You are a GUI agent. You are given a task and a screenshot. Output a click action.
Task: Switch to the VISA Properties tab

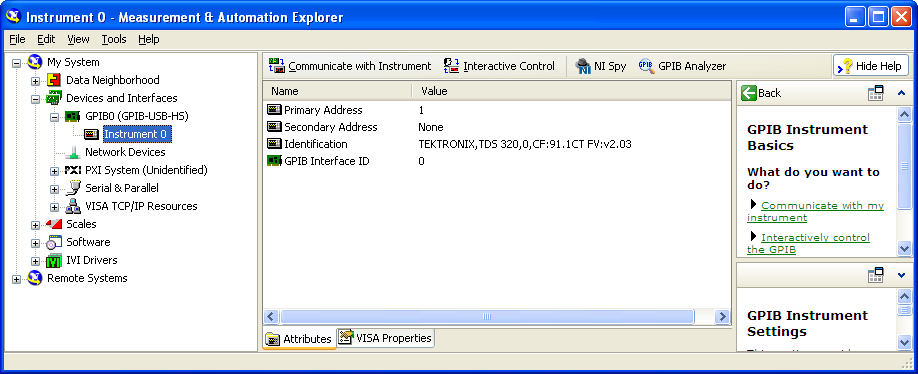pyautogui.click(x=386, y=338)
